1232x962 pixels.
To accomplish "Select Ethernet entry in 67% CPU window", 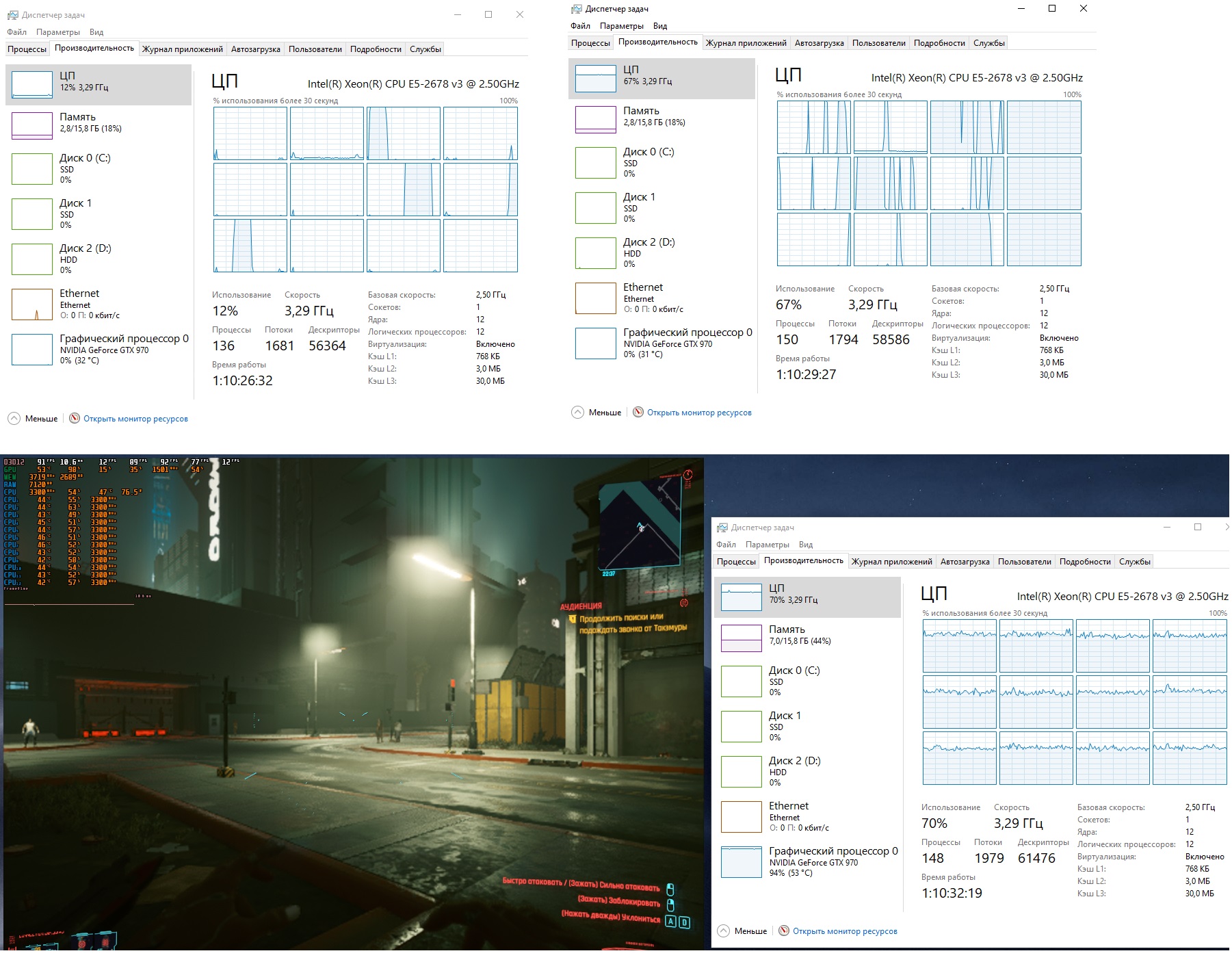I will pos(662,298).
